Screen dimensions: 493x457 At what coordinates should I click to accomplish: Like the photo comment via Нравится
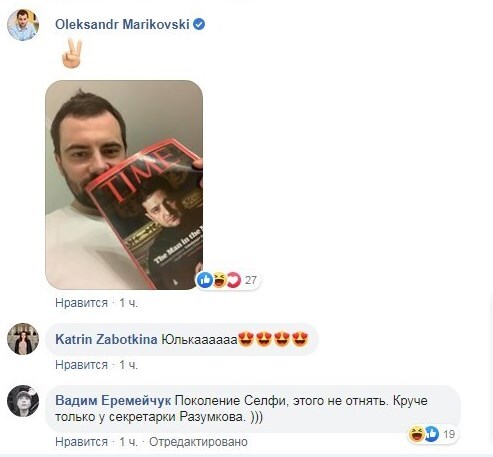point(81,303)
